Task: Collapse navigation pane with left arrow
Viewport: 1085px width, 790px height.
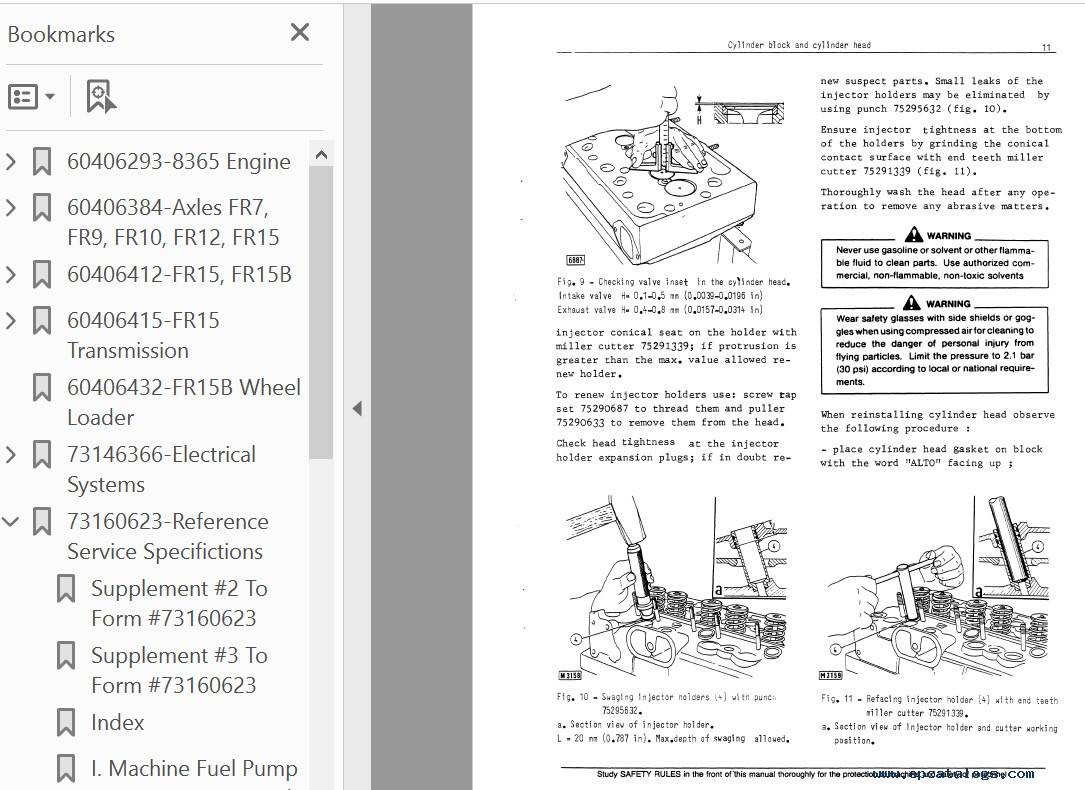Action: [357, 409]
